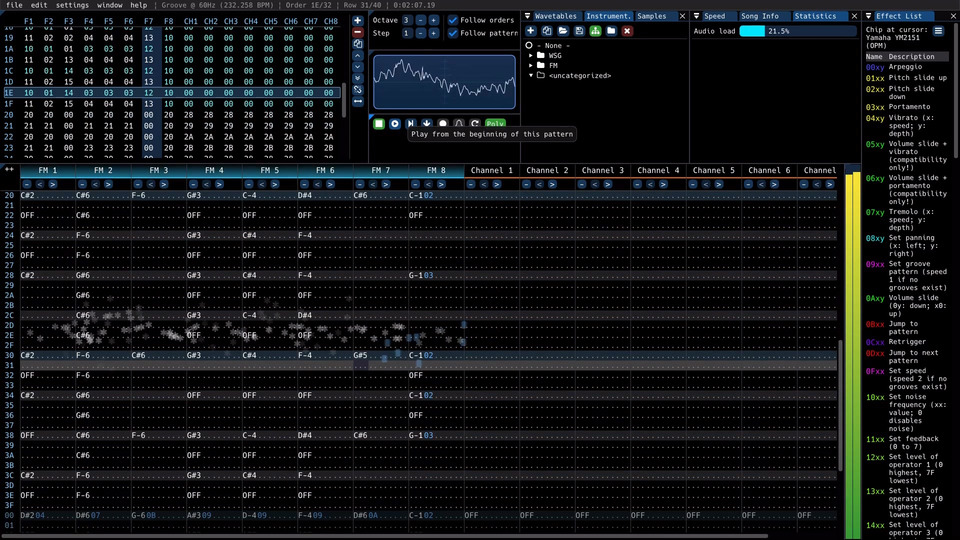This screenshot has height=540, width=960.
Task: Add a new instrument with plus icon
Action: [x=532, y=31]
